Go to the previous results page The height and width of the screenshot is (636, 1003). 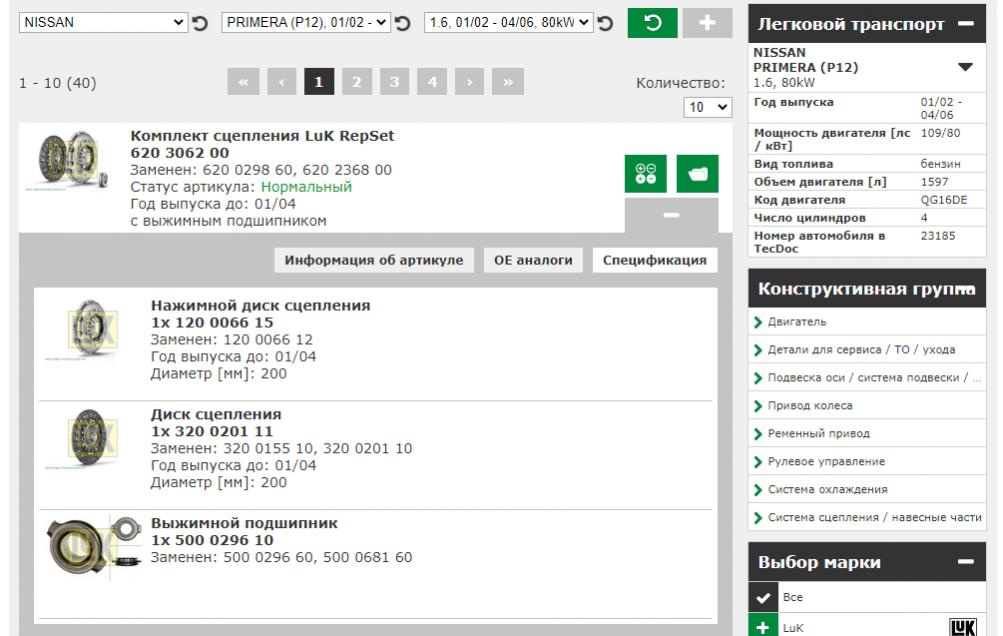coord(281,82)
